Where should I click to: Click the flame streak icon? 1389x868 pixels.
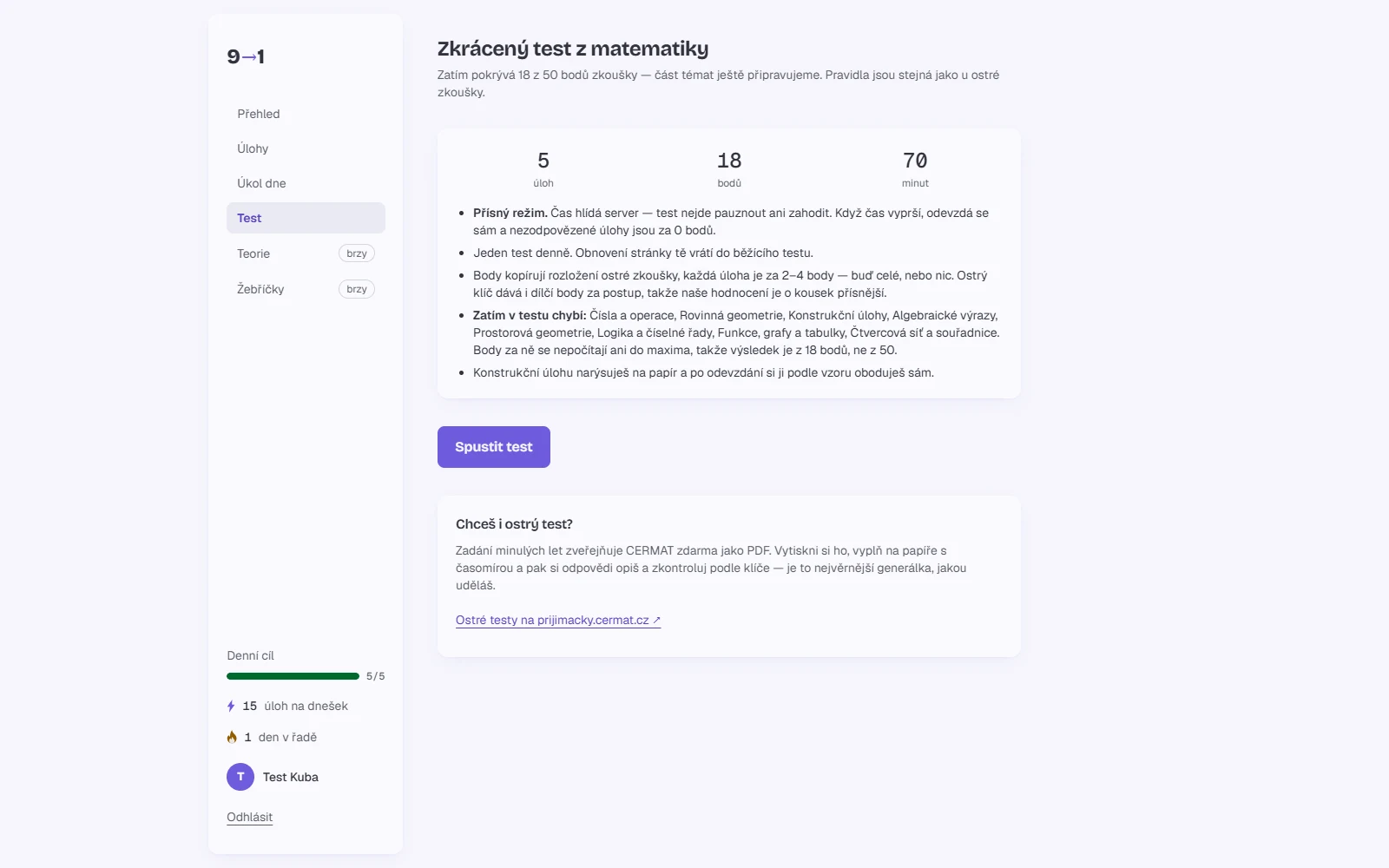click(x=232, y=737)
